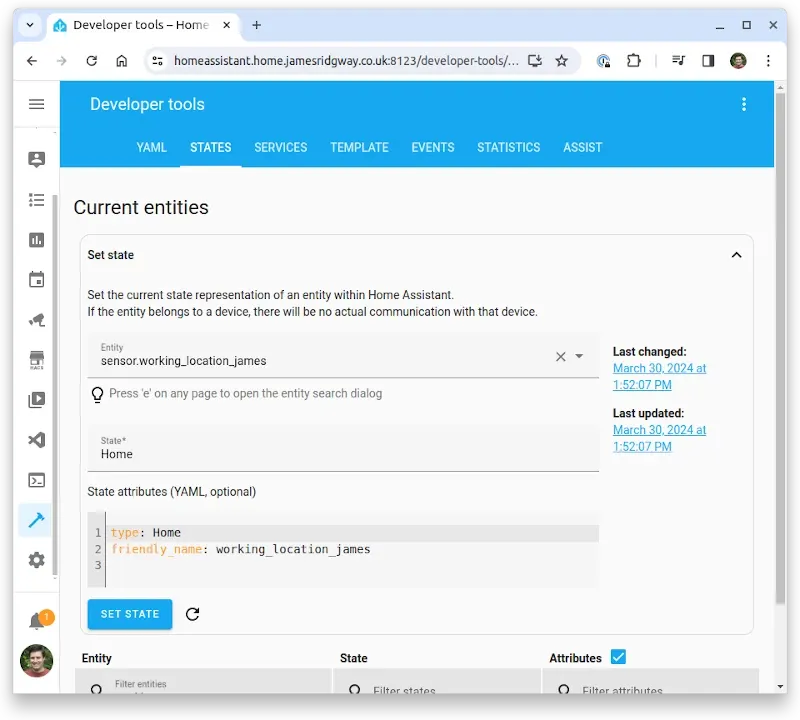
Task: Clear the selected entity with X
Action: (561, 356)
